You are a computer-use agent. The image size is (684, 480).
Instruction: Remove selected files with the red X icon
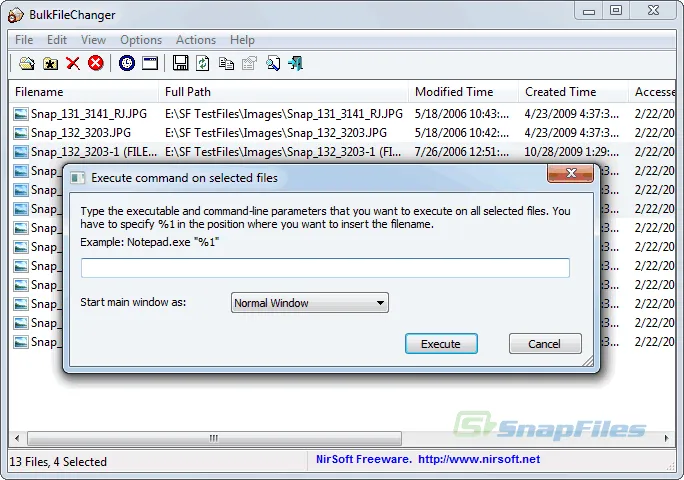[73, 64]
